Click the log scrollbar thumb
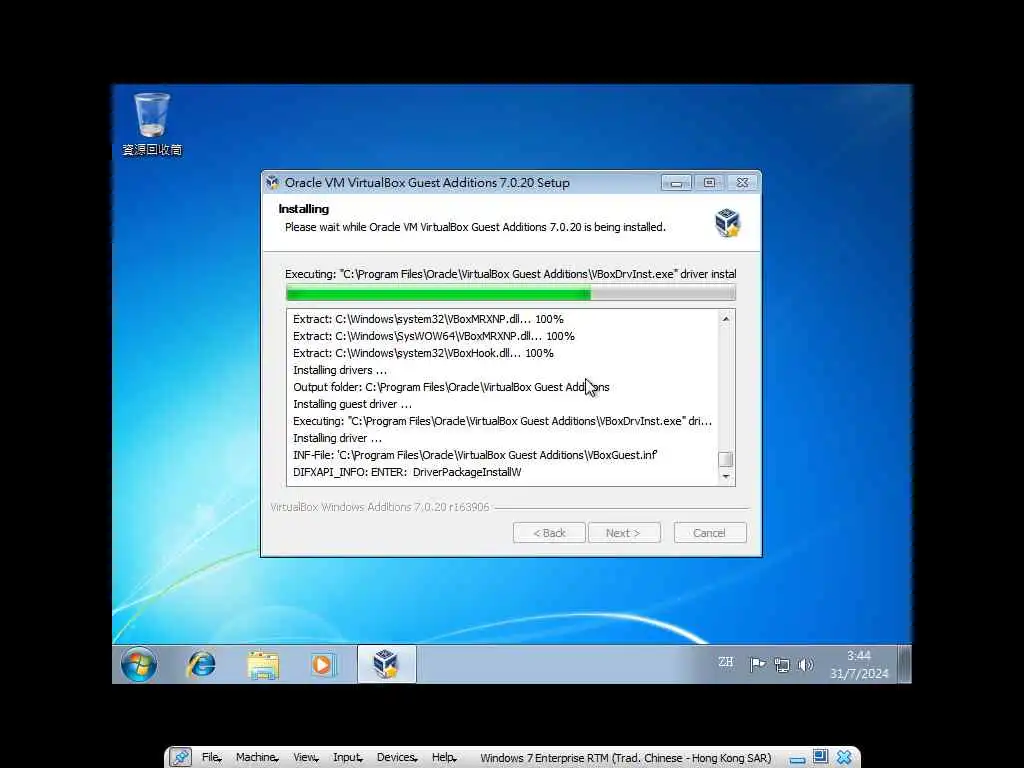Image resolution: width=1024 pixels, height=768 pixels. [726, 459]
